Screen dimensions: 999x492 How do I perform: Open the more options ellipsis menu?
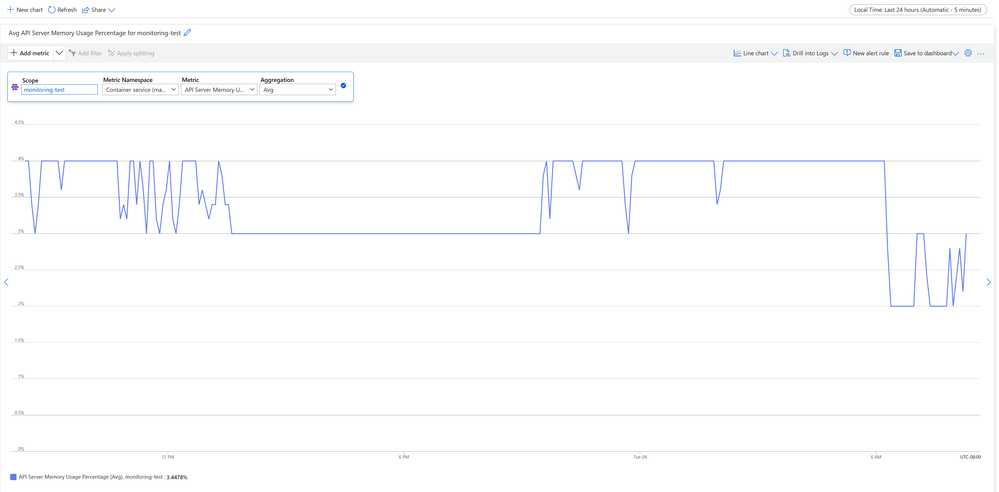[981, 53]
